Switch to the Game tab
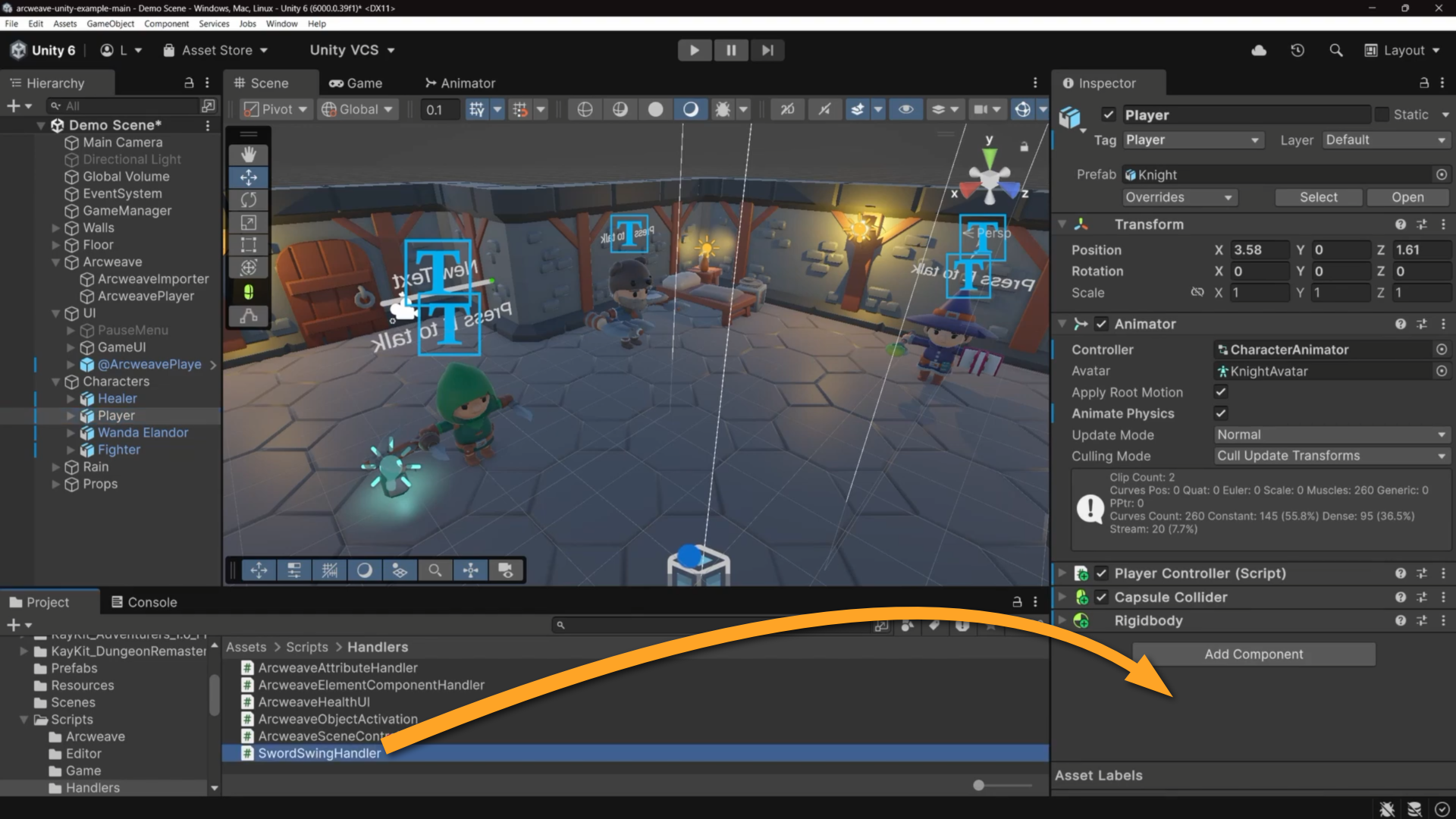 [x=356, y=83]
